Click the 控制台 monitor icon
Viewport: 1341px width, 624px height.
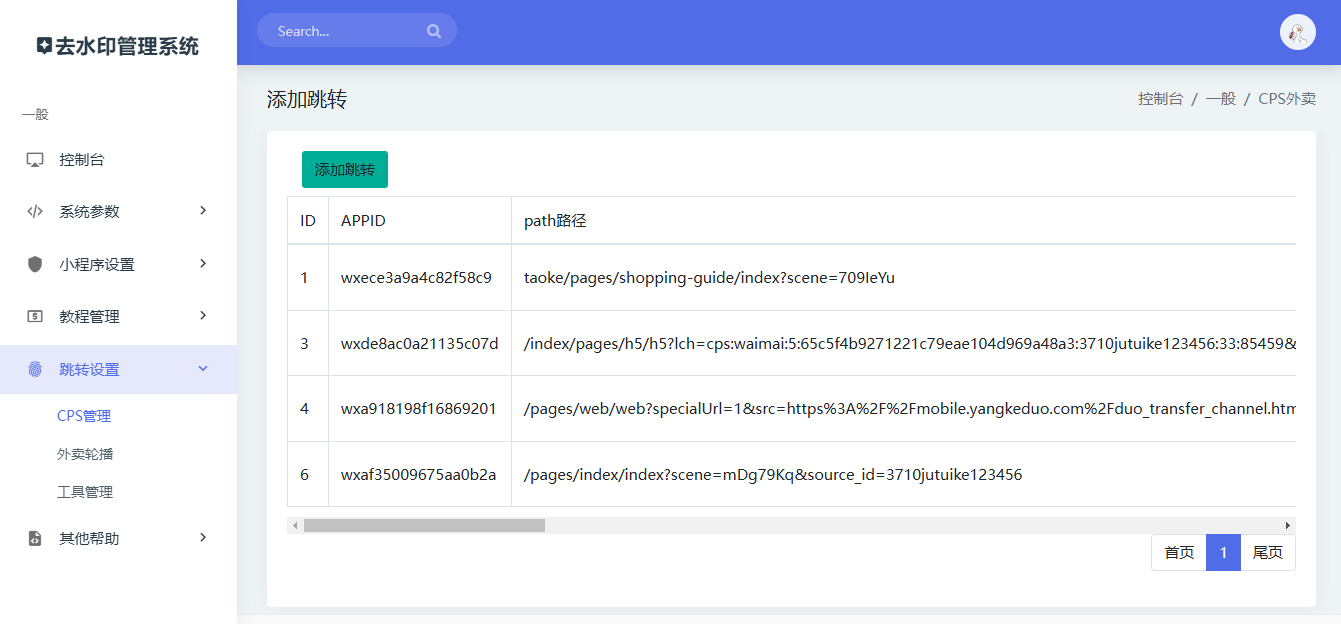tap(35, 160)
